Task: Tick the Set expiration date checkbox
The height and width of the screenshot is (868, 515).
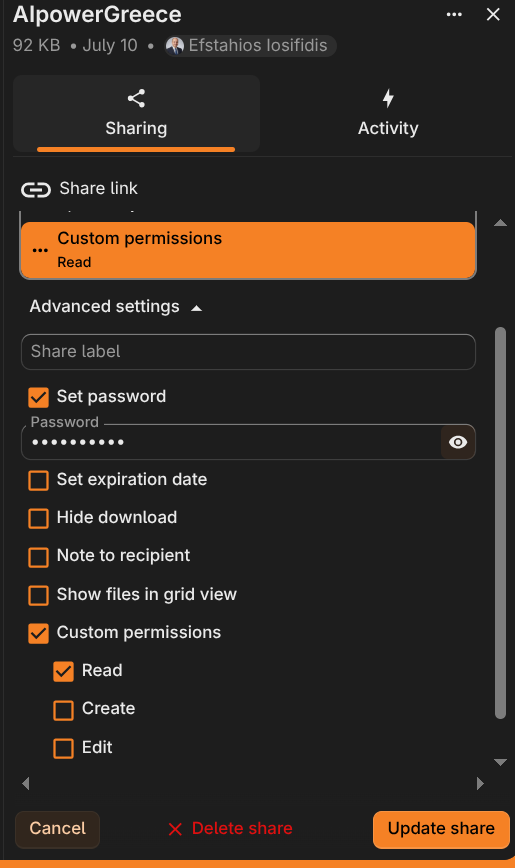Action: coord(38,480)
